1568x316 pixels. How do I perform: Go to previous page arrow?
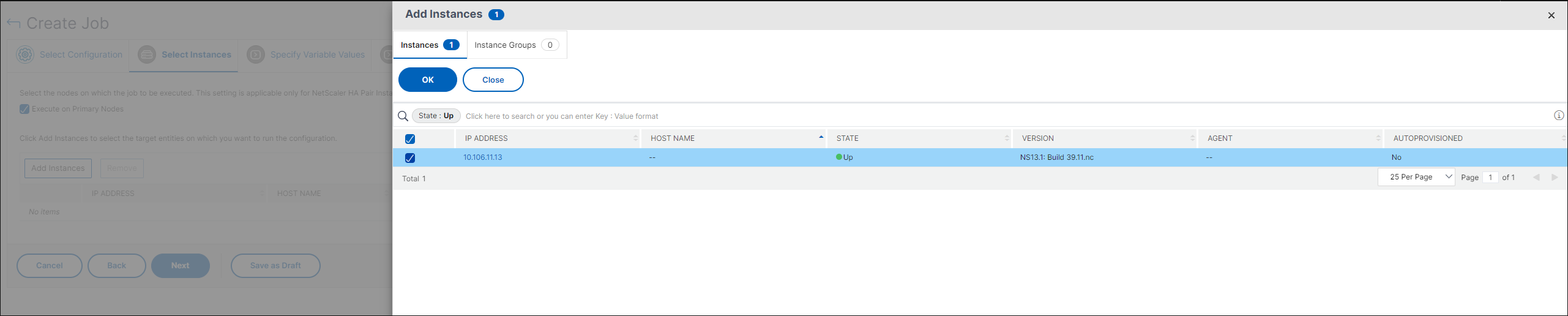tap(1536, 177)
